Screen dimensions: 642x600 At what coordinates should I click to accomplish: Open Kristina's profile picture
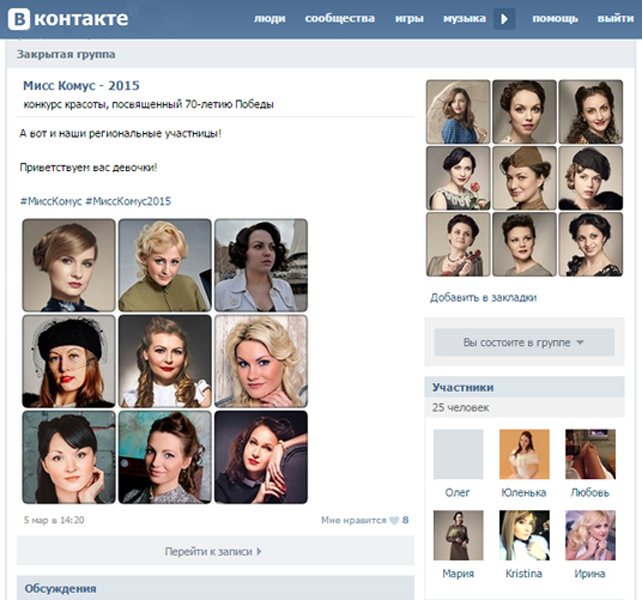(x=524, y=535)
